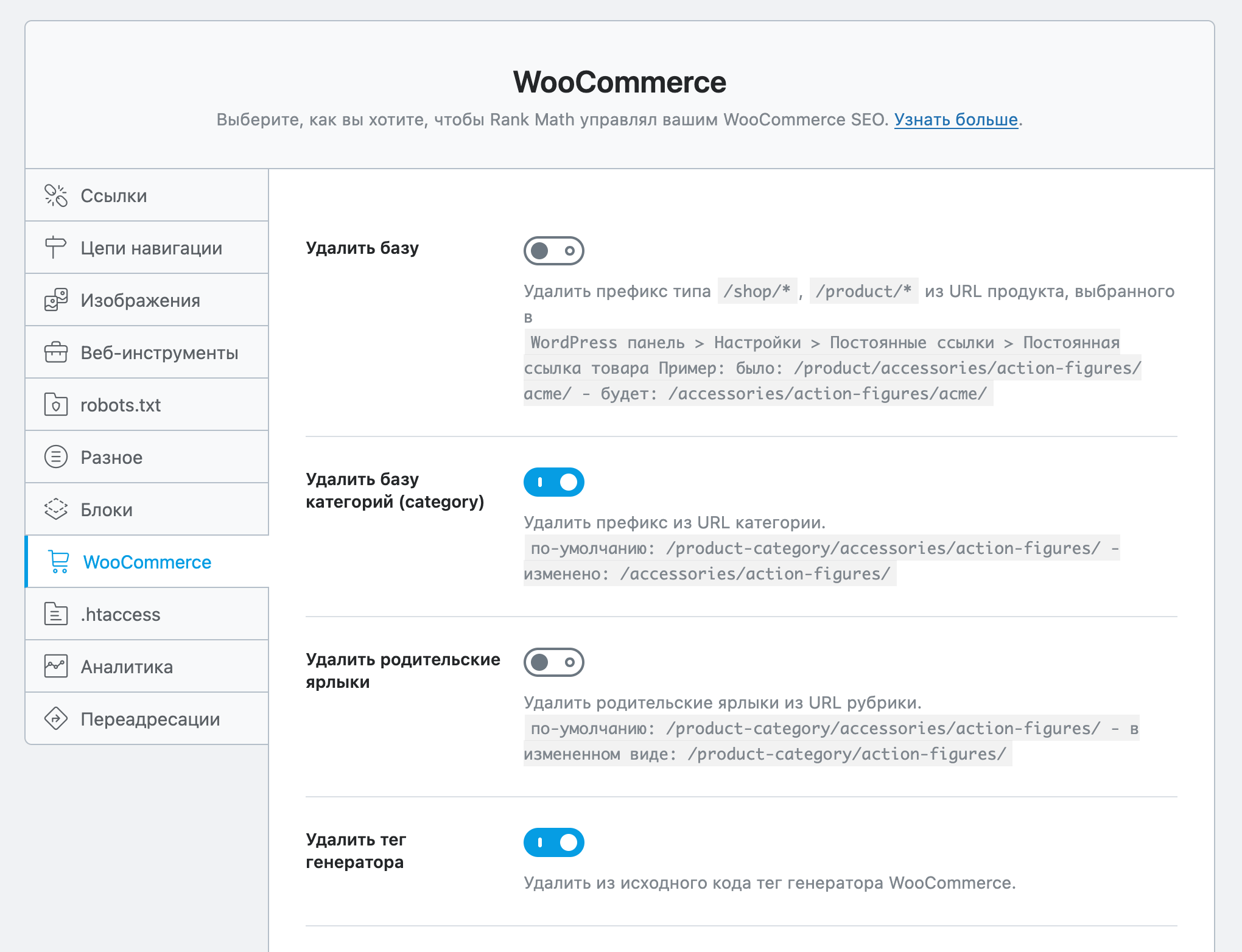Screen dimensions: 1242x952
Task: Switch to the Блоки tab
Action: tap(147, 509)
